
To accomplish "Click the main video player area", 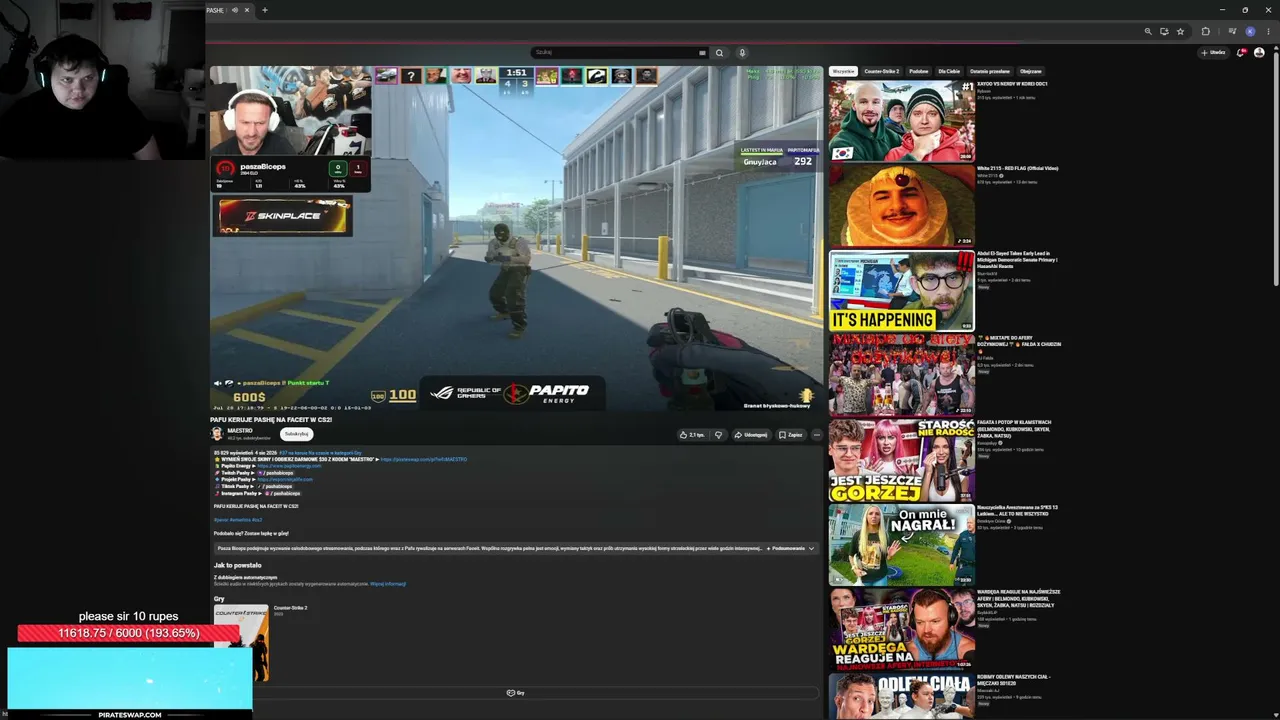I will coord(516,239).
